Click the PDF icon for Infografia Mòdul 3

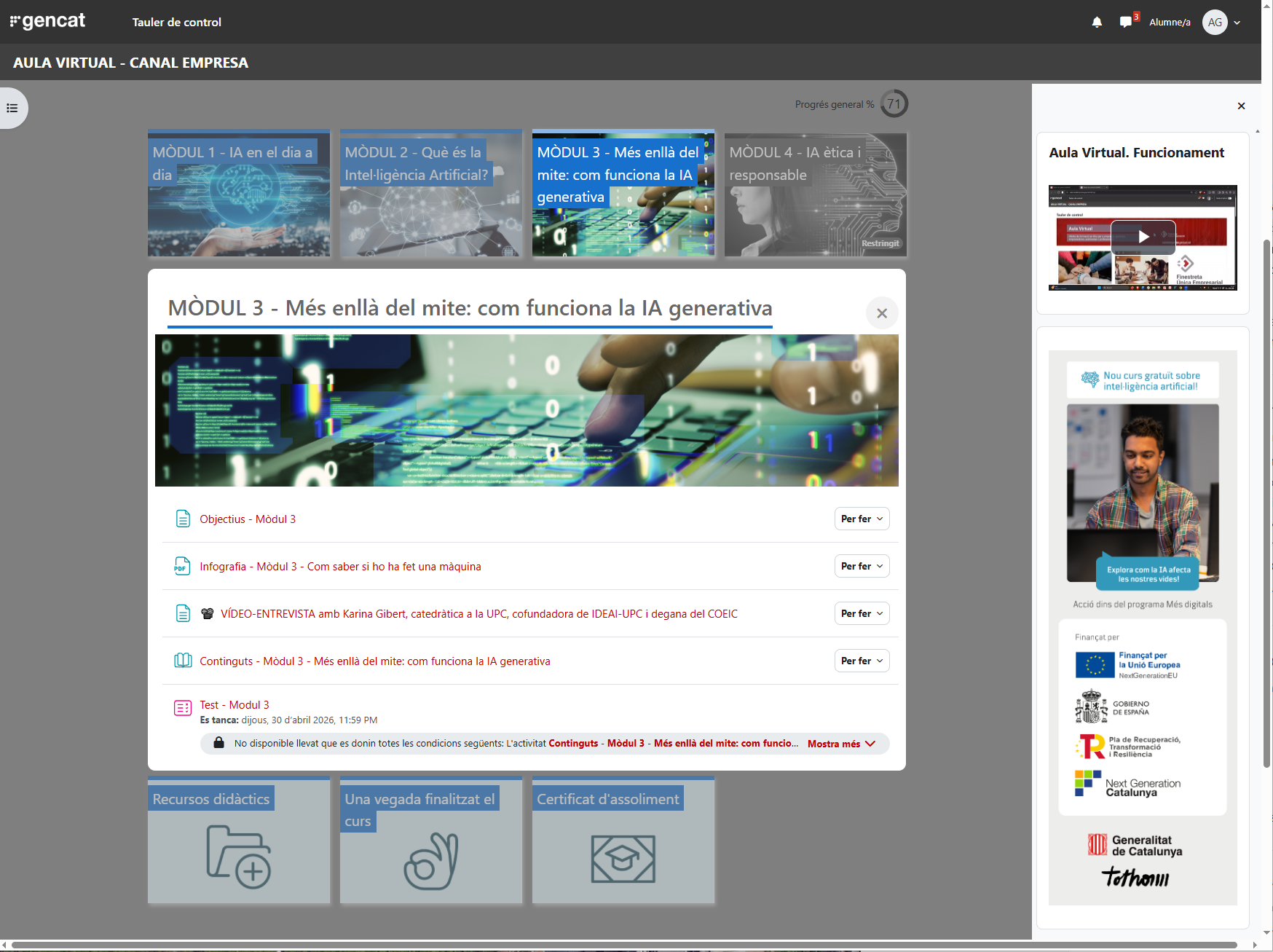183,566
